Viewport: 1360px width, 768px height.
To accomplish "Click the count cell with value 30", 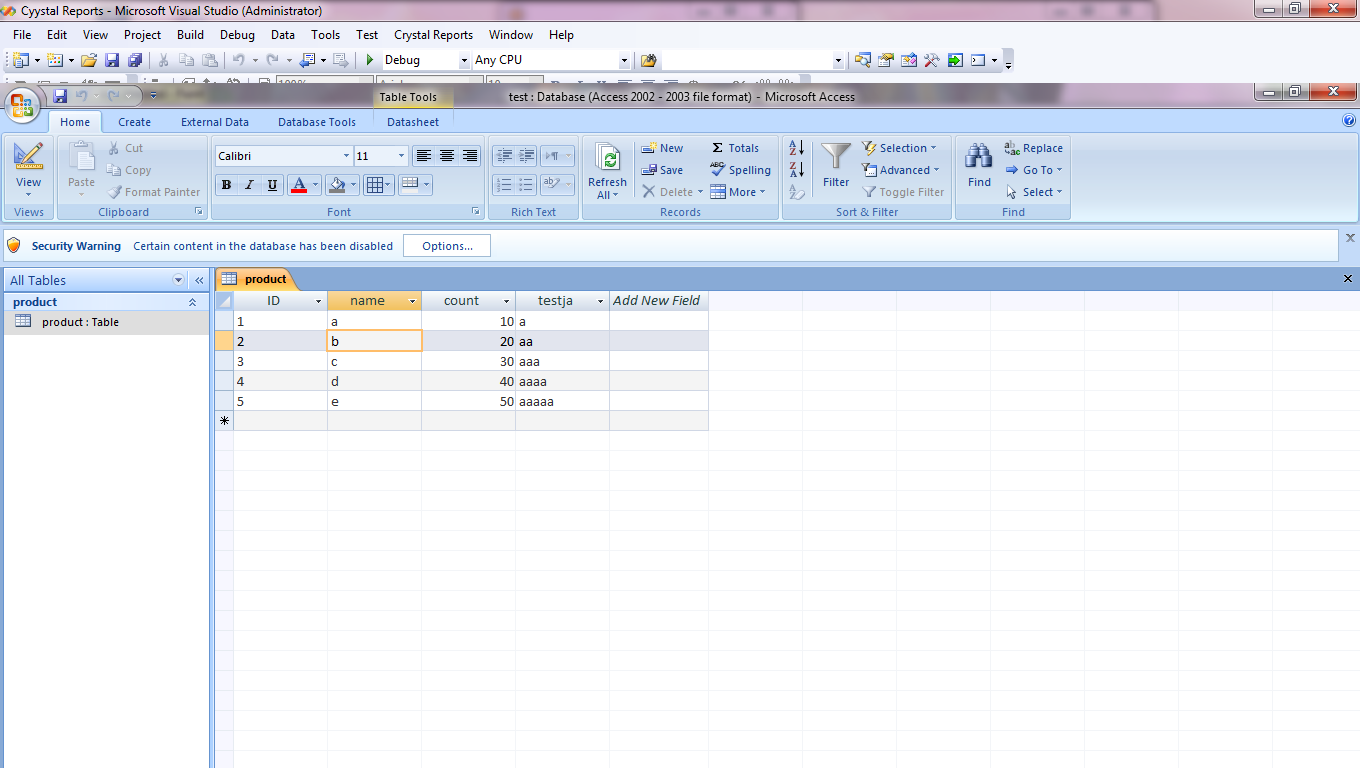I will (x=468, y=361).
